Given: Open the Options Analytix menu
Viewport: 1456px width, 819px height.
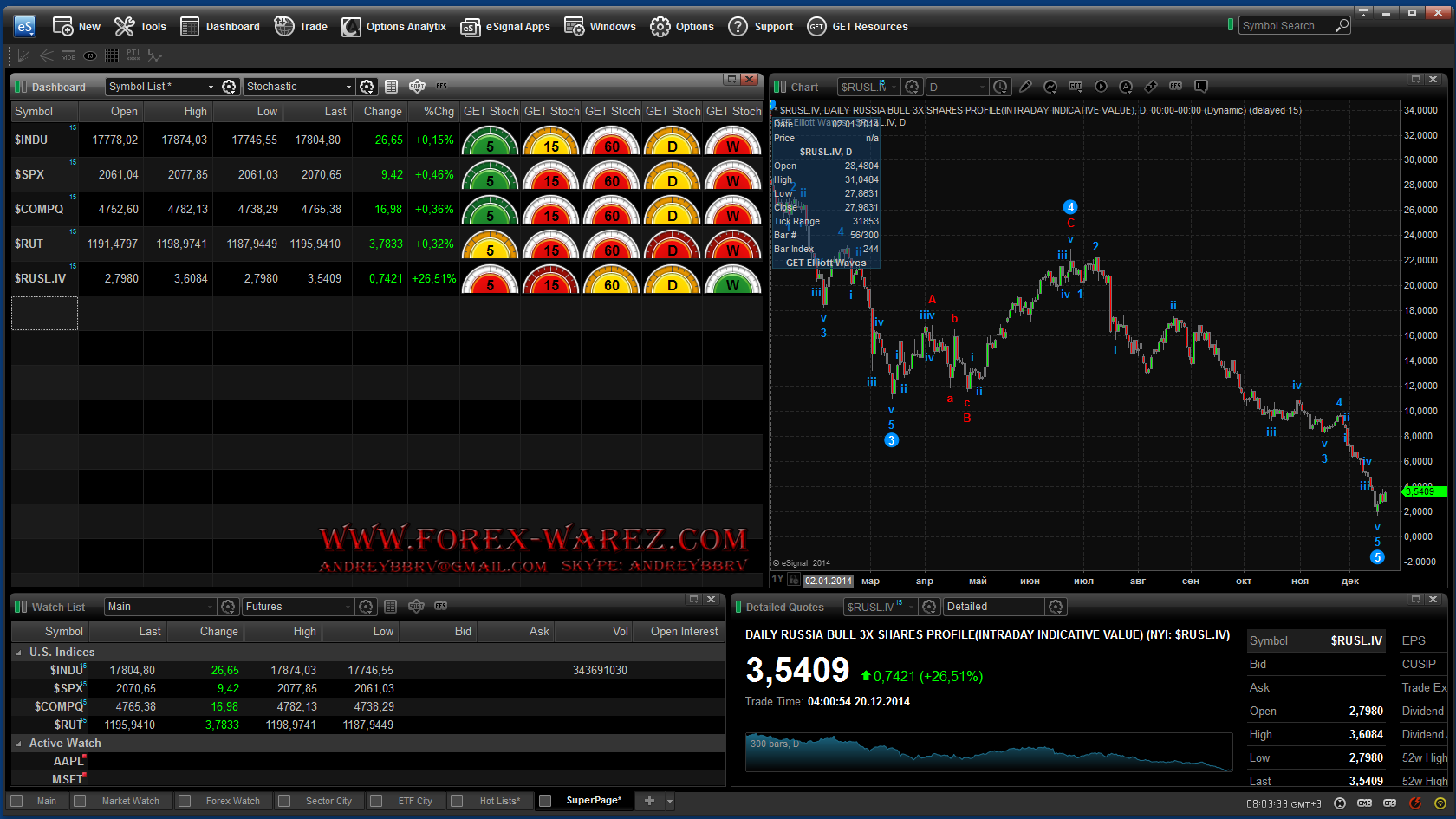Looking at the screenshot, I should (x=394, y=27).
